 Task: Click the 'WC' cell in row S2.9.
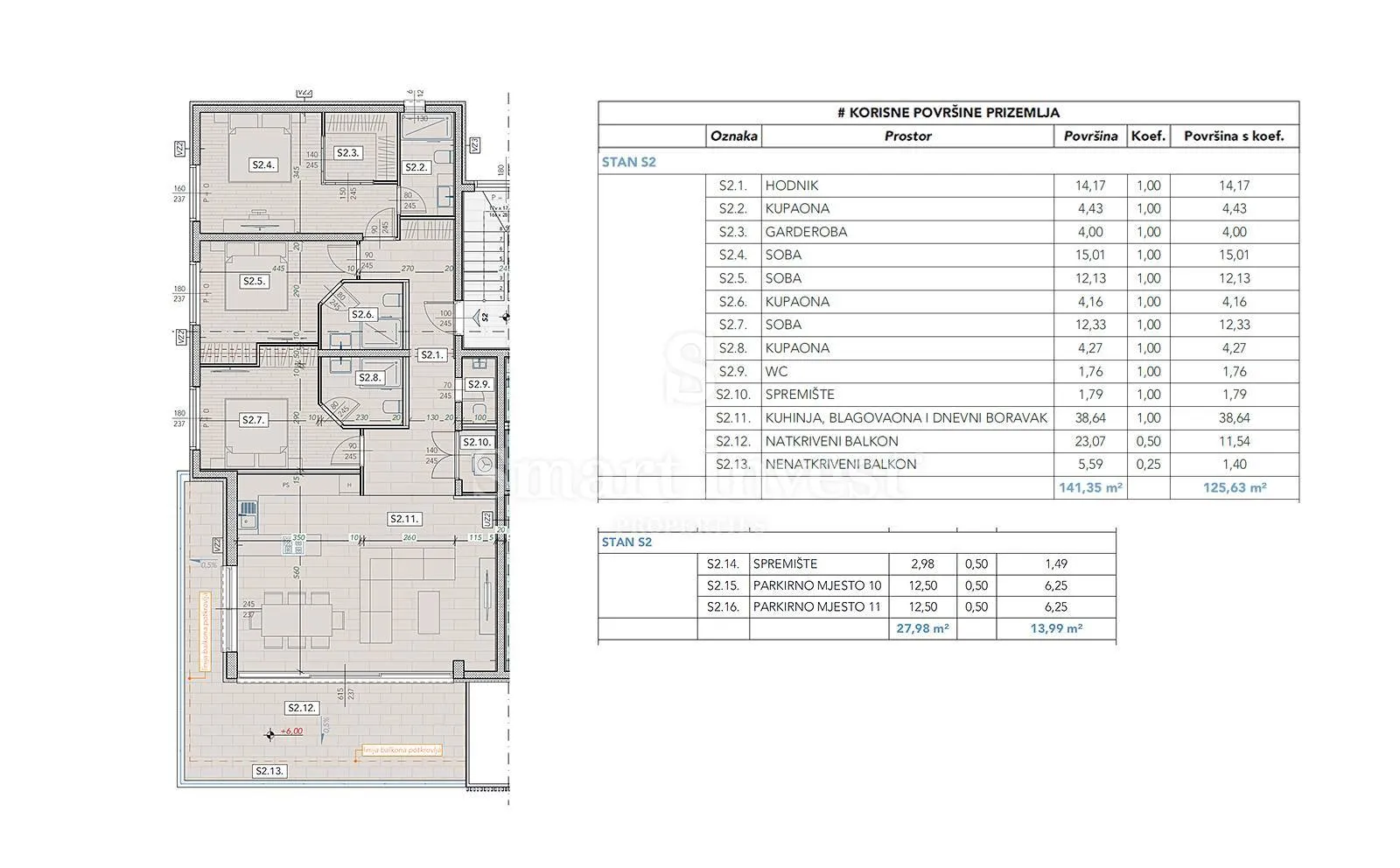pyautogui.click(x=776, y=371)
